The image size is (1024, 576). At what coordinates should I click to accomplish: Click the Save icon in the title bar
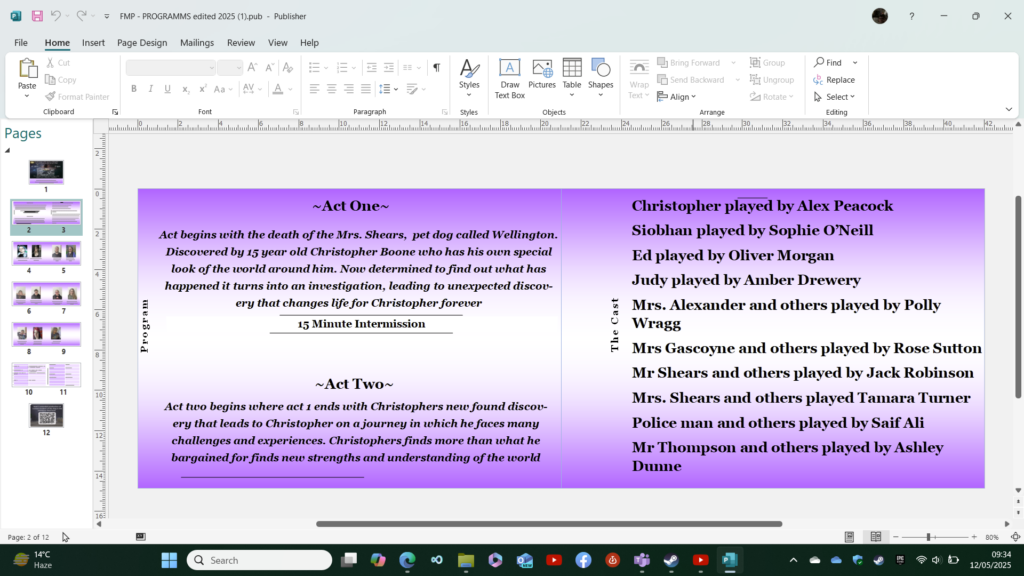[37, 16]
